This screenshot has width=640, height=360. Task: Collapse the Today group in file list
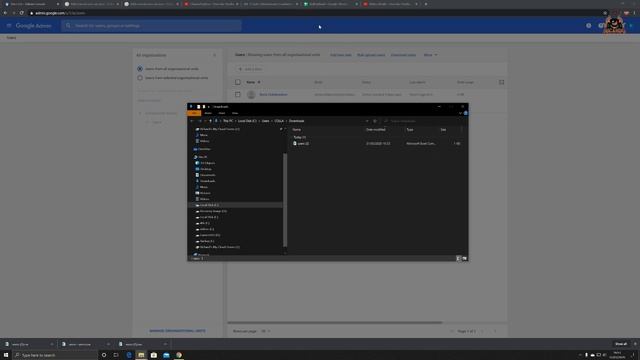point(299,137)
